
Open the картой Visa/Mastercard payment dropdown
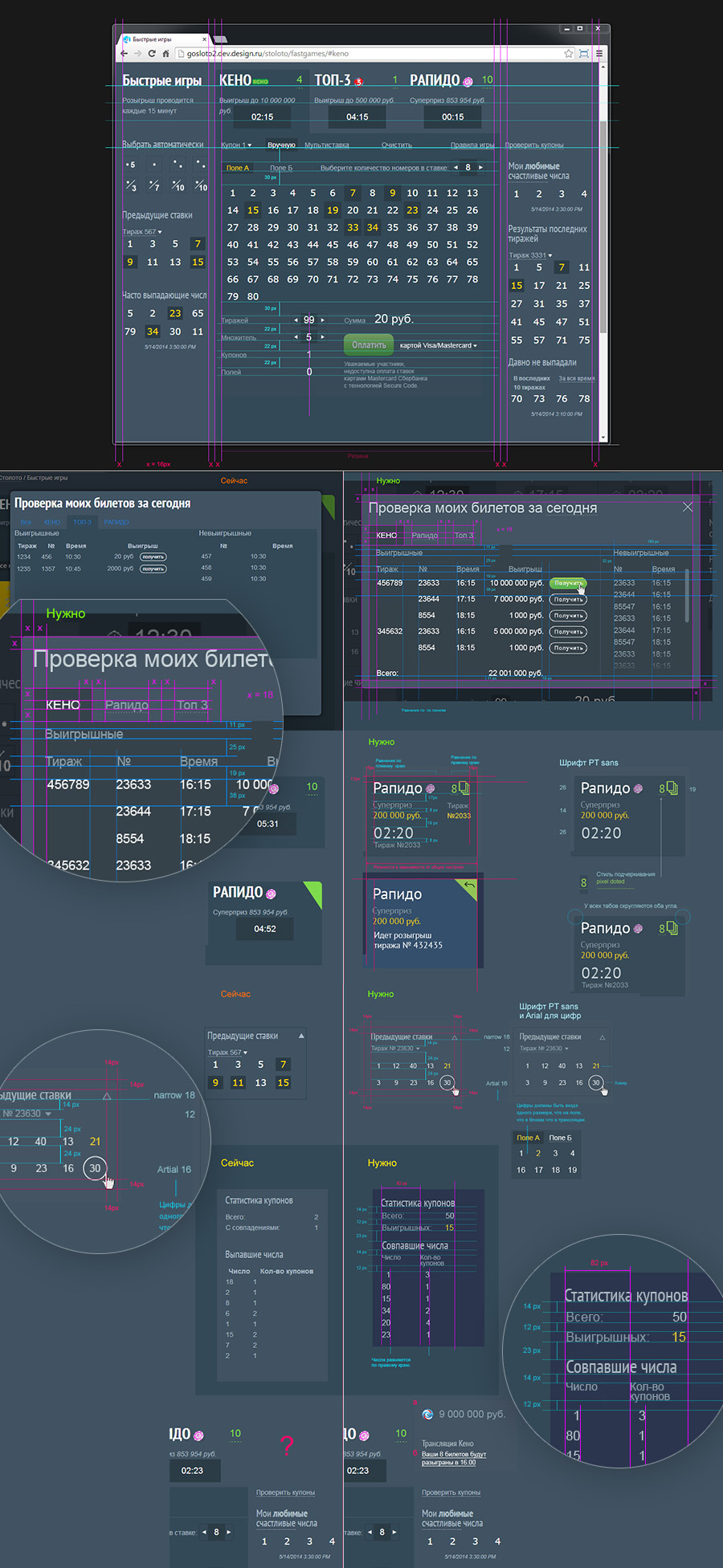pyautogui.click(x=438, y=346)
